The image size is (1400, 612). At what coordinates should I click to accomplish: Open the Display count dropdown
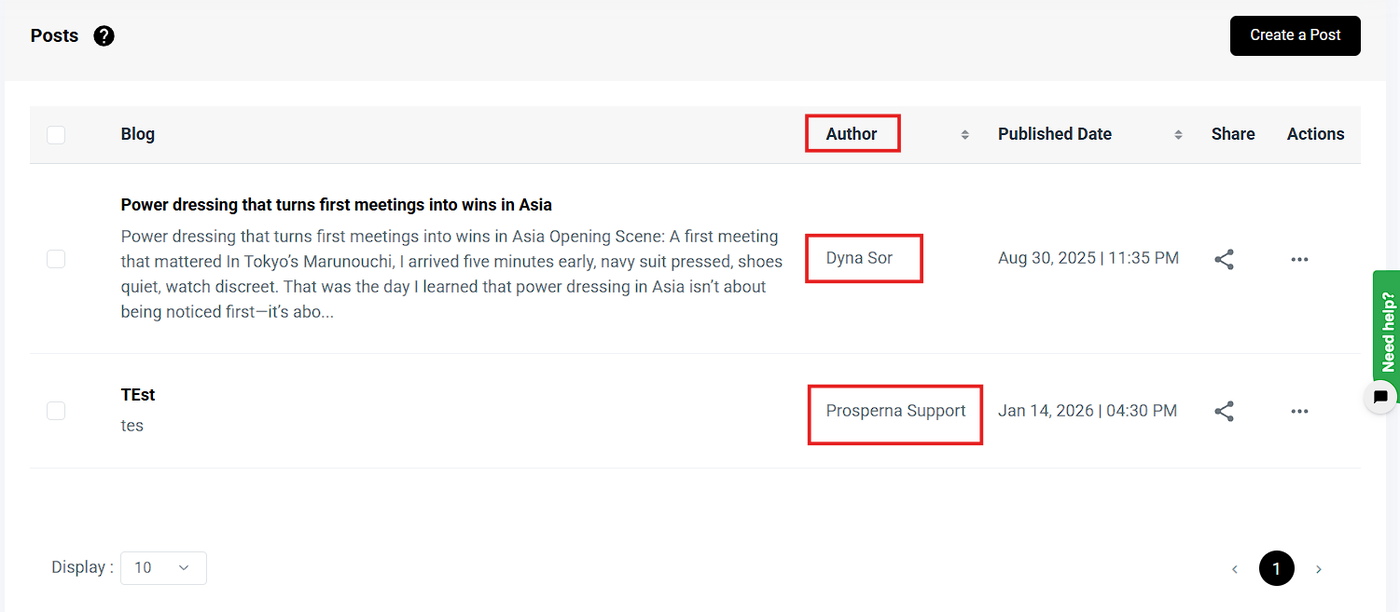point(163,568)
